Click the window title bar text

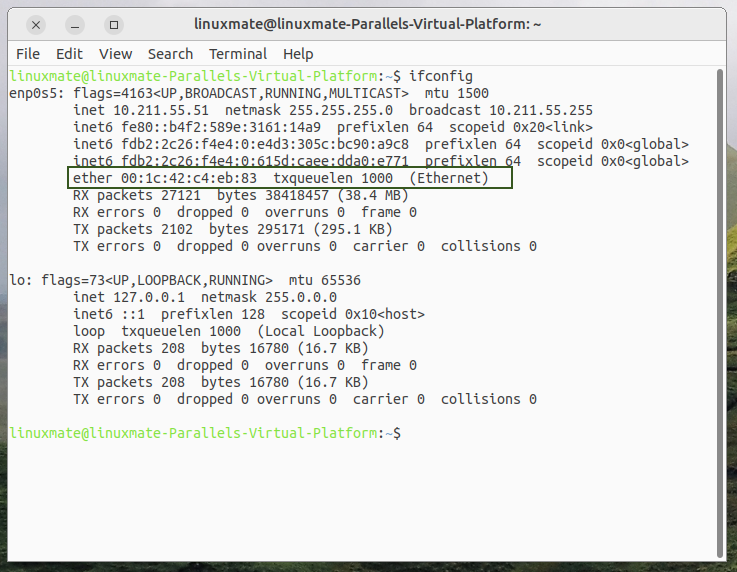click(x=370, y=24)
